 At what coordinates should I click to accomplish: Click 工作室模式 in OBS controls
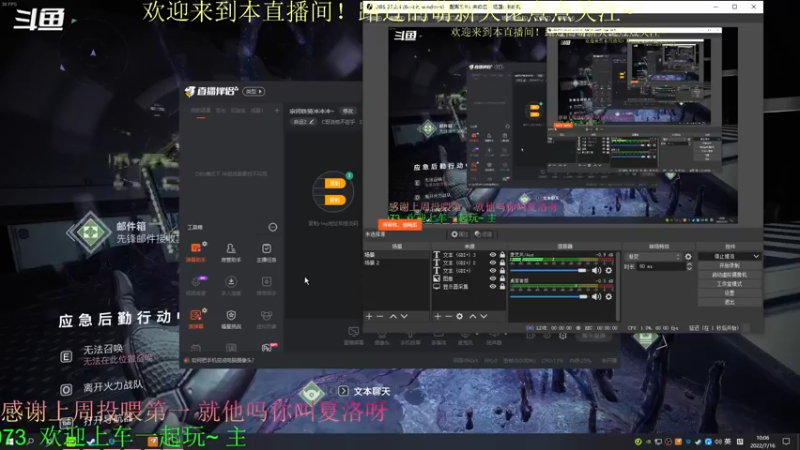click(729, 284)
